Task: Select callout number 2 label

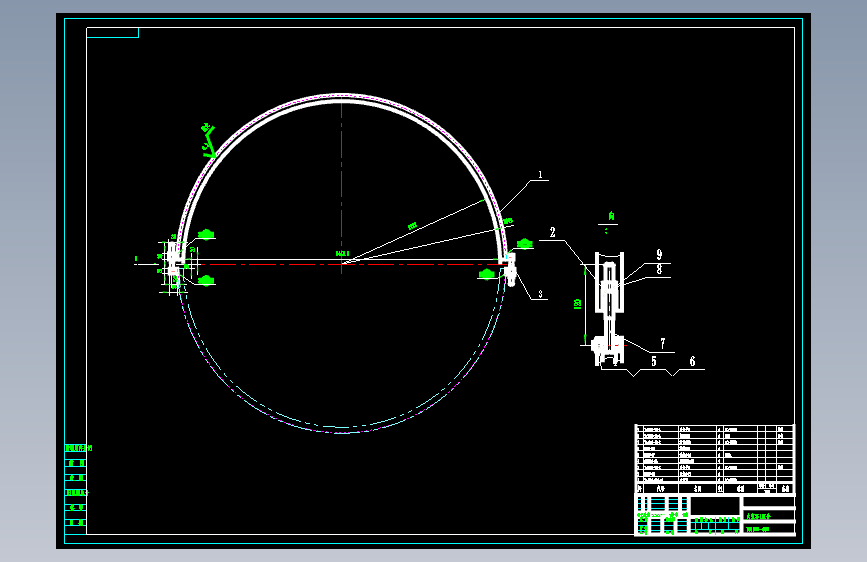Action: click(552, 232)
